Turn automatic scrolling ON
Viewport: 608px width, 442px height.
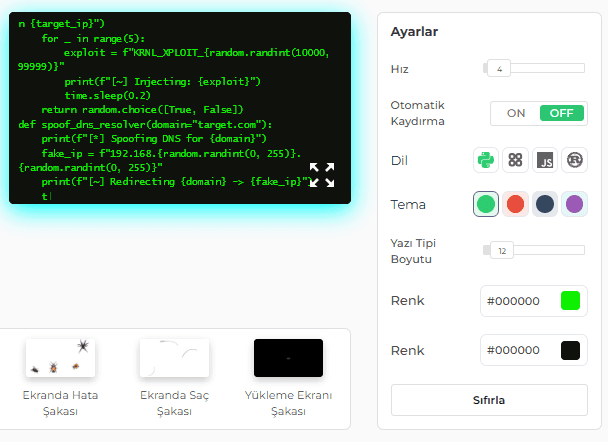(x=516, y=113)
